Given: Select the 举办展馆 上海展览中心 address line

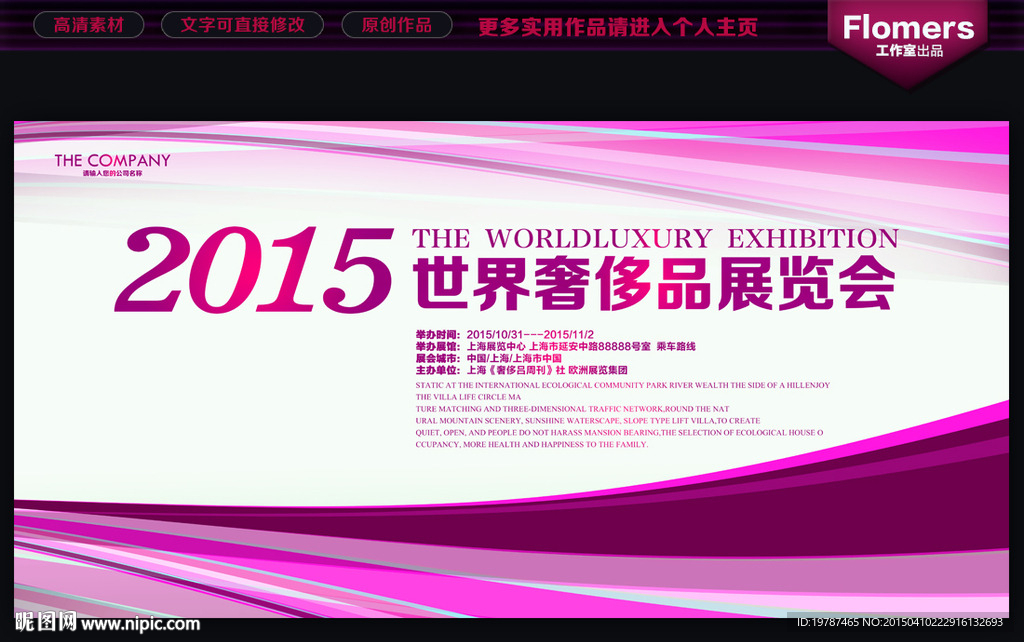Looking at the screenshot, I should pos(556,346).
